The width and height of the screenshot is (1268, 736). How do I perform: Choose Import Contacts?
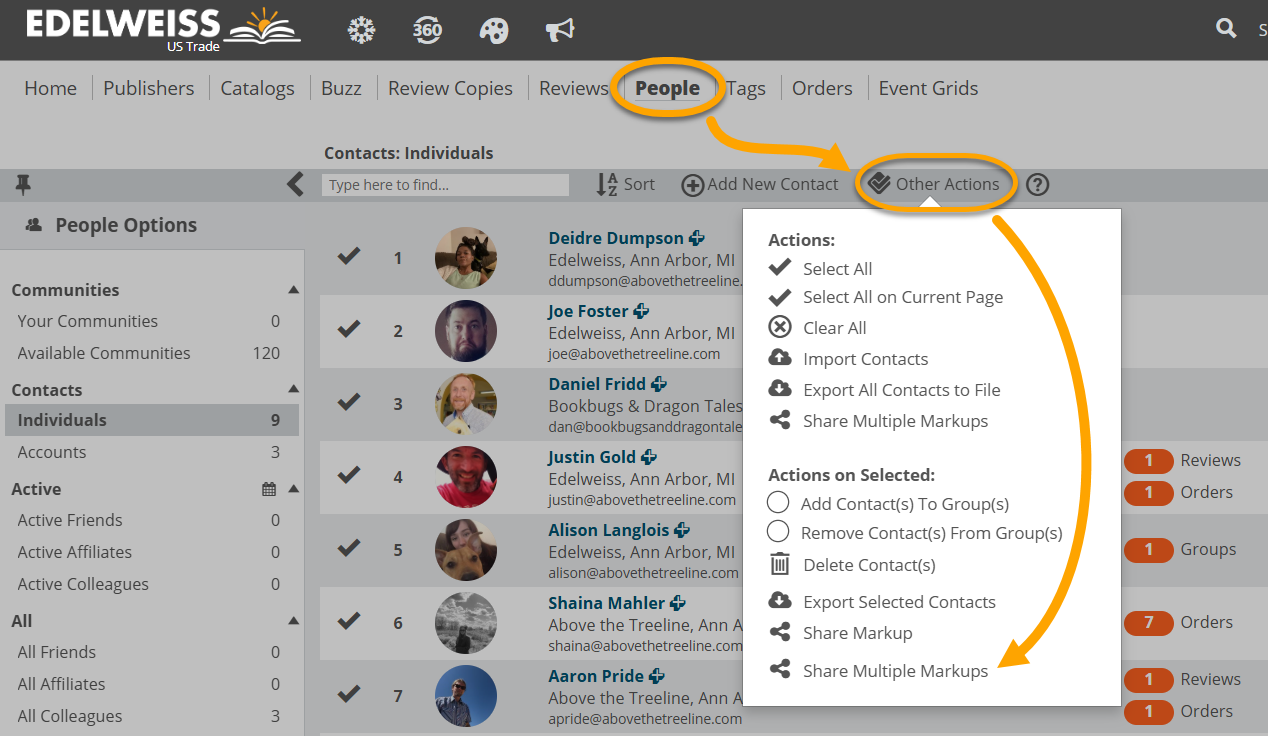click(848, 359)
